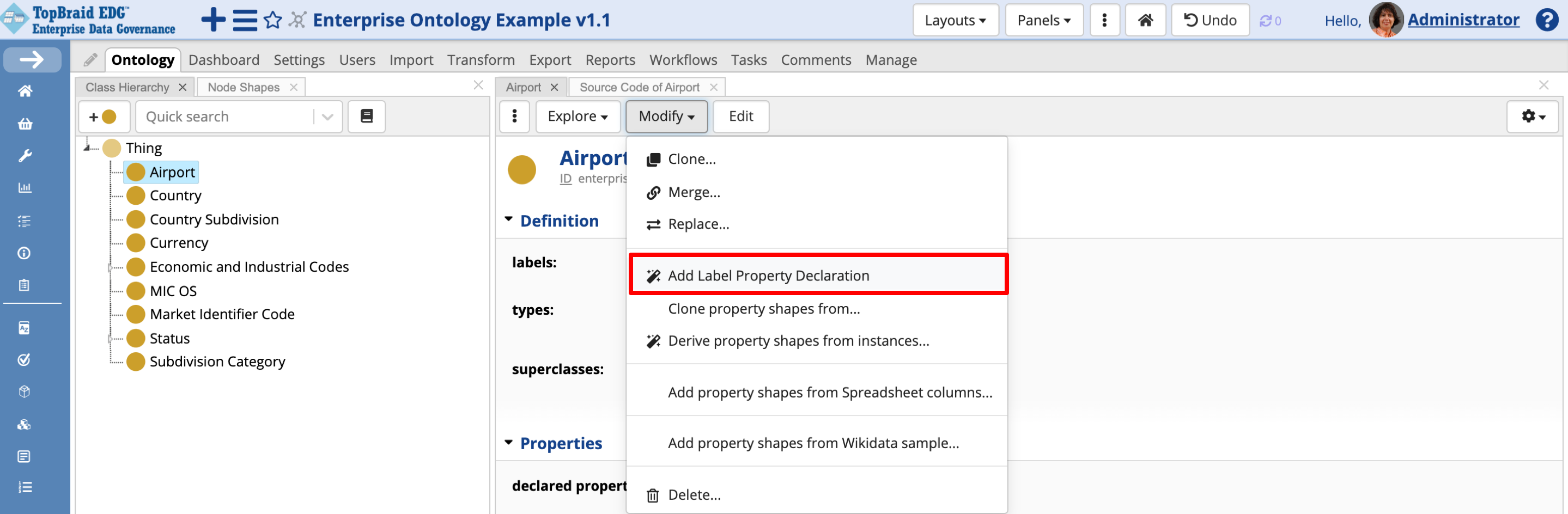Viewport: 1568px width, 514px height.
Task: Collapse the Properties section
Action: 509,442
